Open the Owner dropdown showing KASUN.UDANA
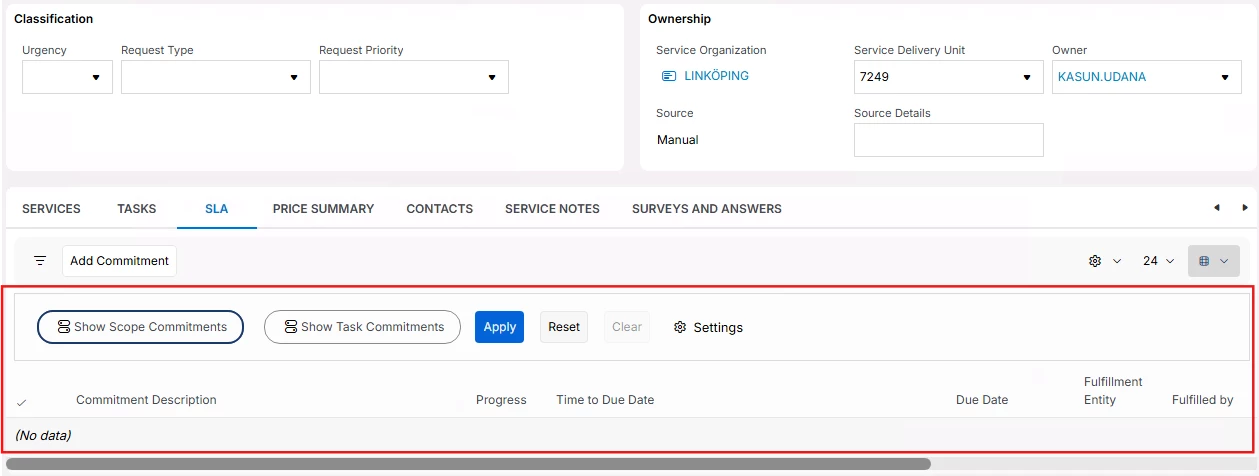 point(1147,77)
